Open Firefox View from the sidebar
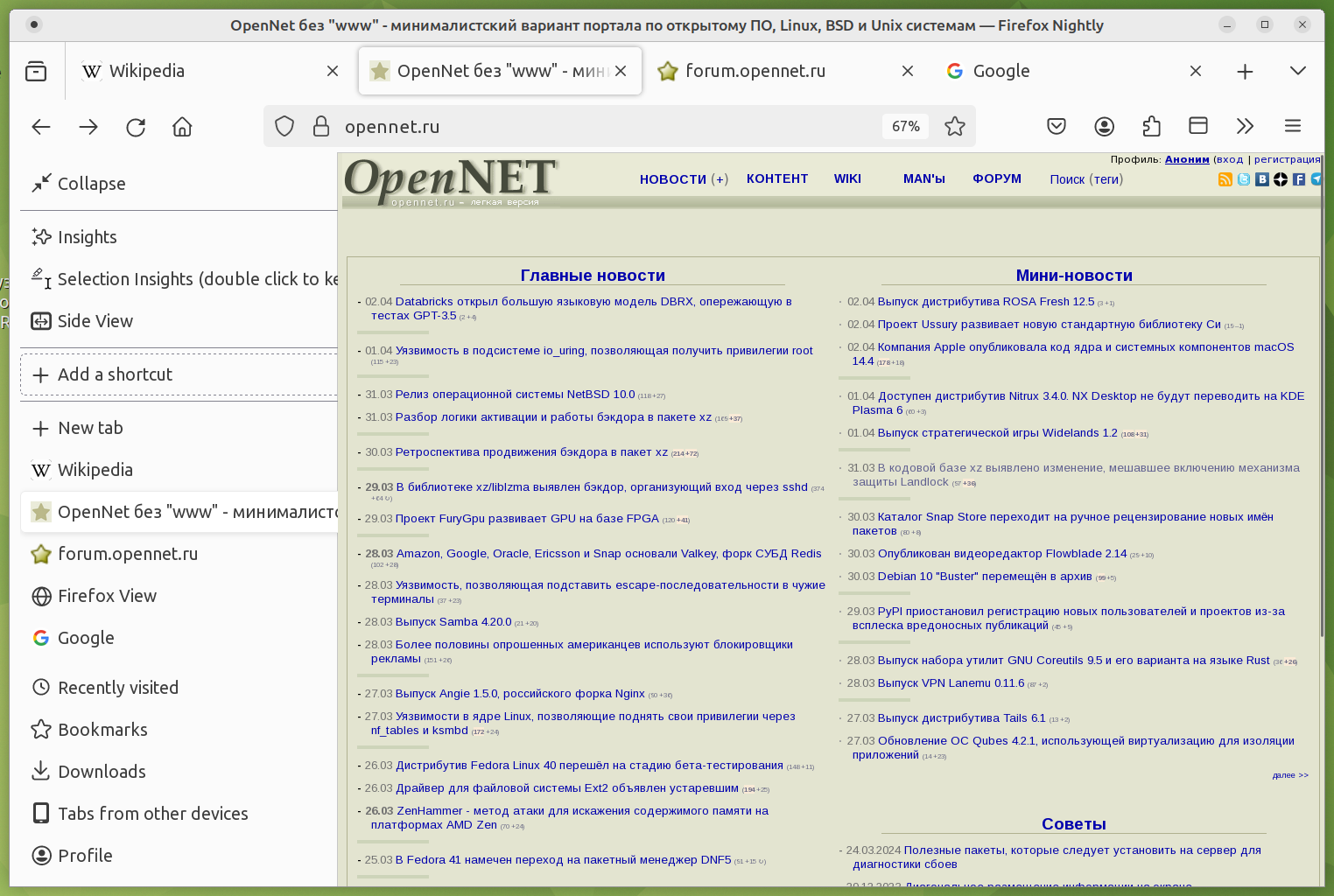This screenshot has width=1334, height=896. coord(179,596)
